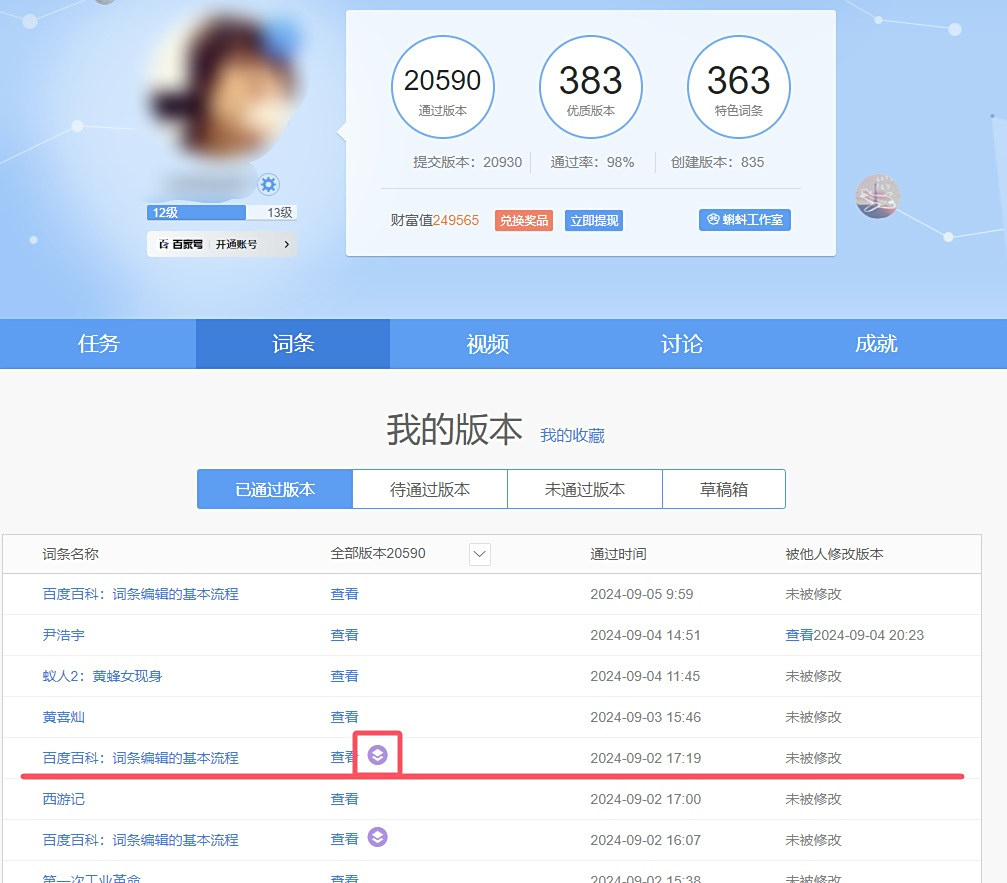The width and height of the screenshot is (1007, 883).
Task: Switch to the 任务 tab
Action: click(98, 344)
